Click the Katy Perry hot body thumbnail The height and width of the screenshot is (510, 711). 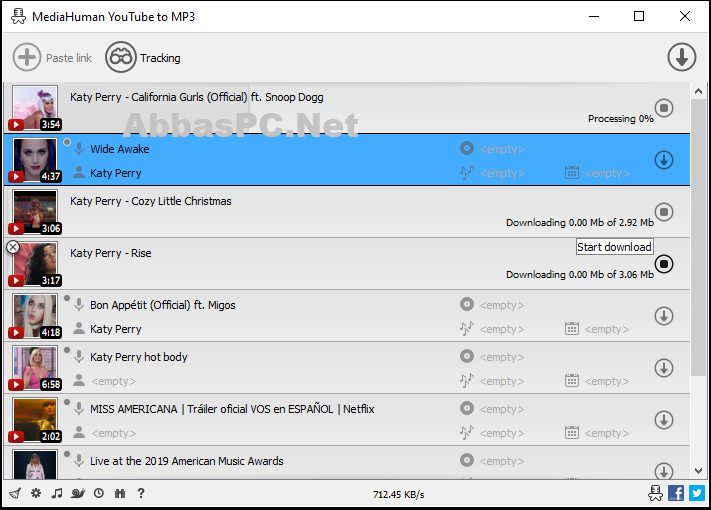click(x=35, y=368)
